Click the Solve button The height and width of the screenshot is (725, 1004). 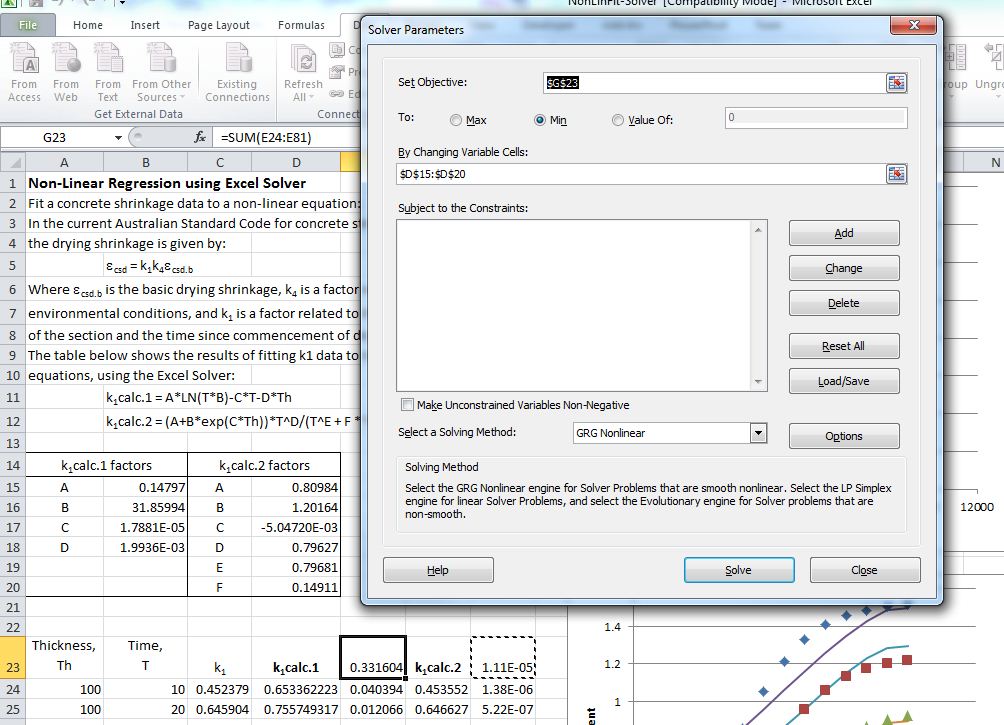pyautogui.click(x=738, y=570)
